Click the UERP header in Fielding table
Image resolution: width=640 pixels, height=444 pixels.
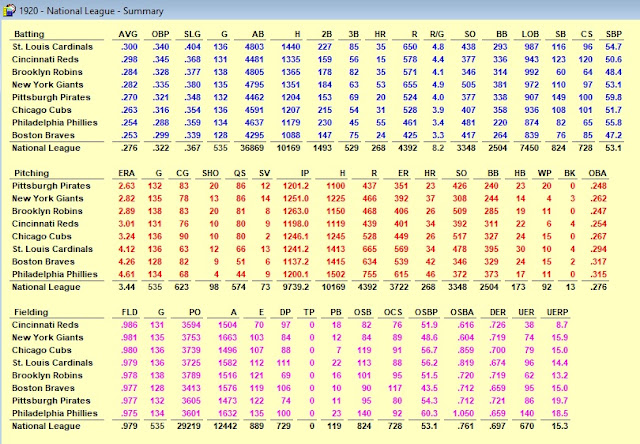click(x=557, y=313)
